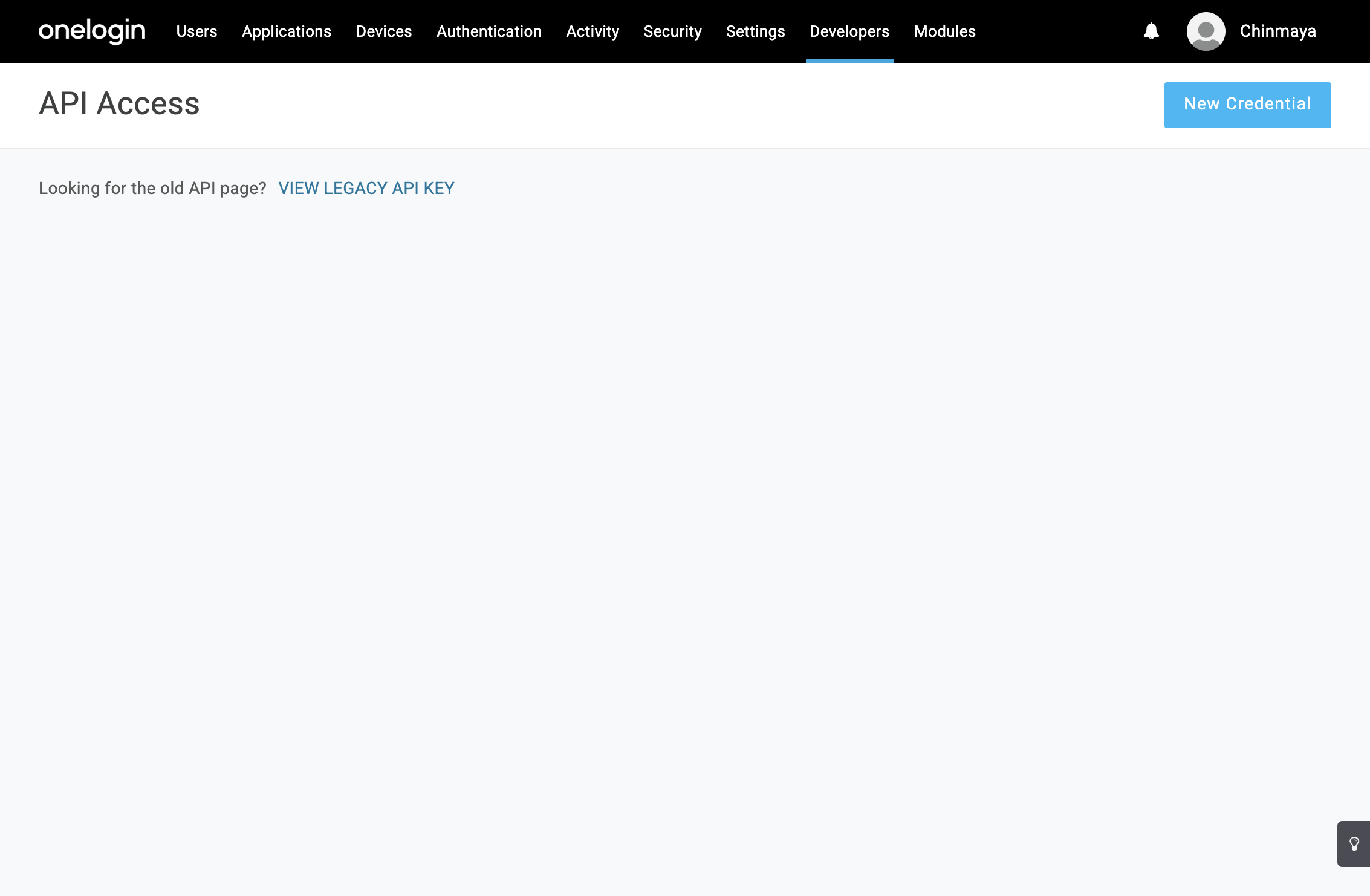Open the Activity menu

pyautogui.click(x=592, y=31)
